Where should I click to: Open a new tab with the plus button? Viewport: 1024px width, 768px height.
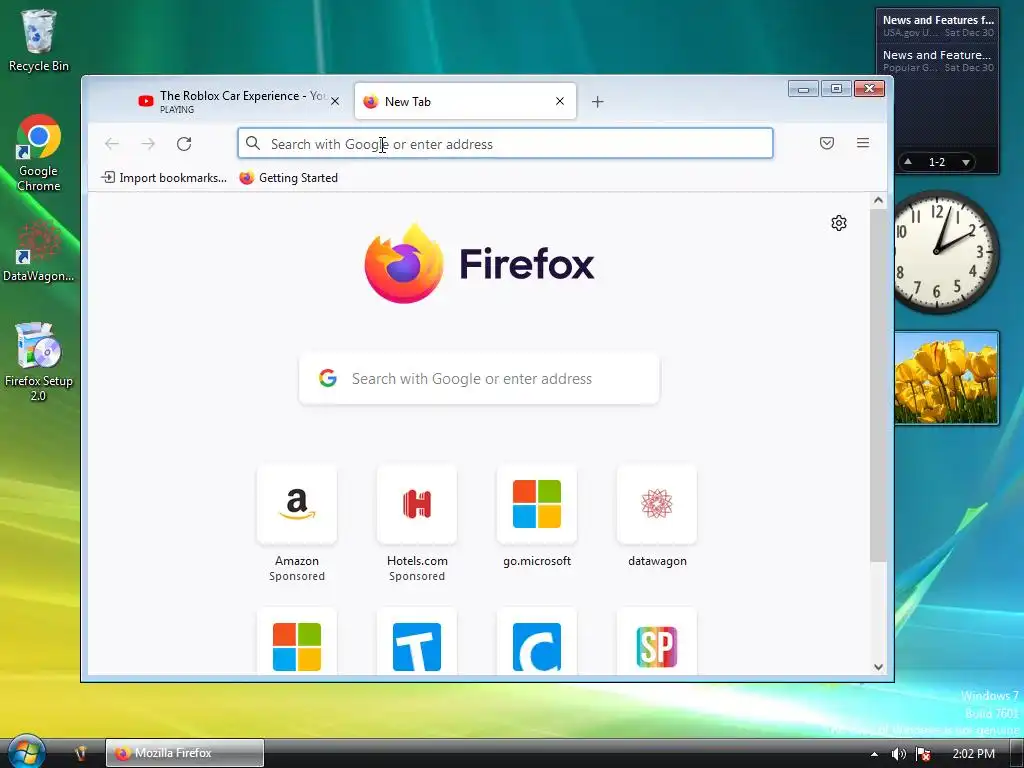coord(598,101)
